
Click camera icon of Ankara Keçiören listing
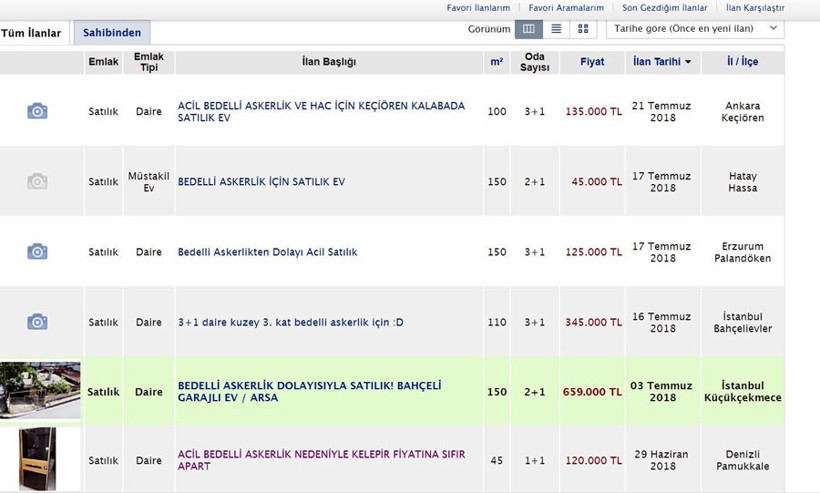point(37,111)
